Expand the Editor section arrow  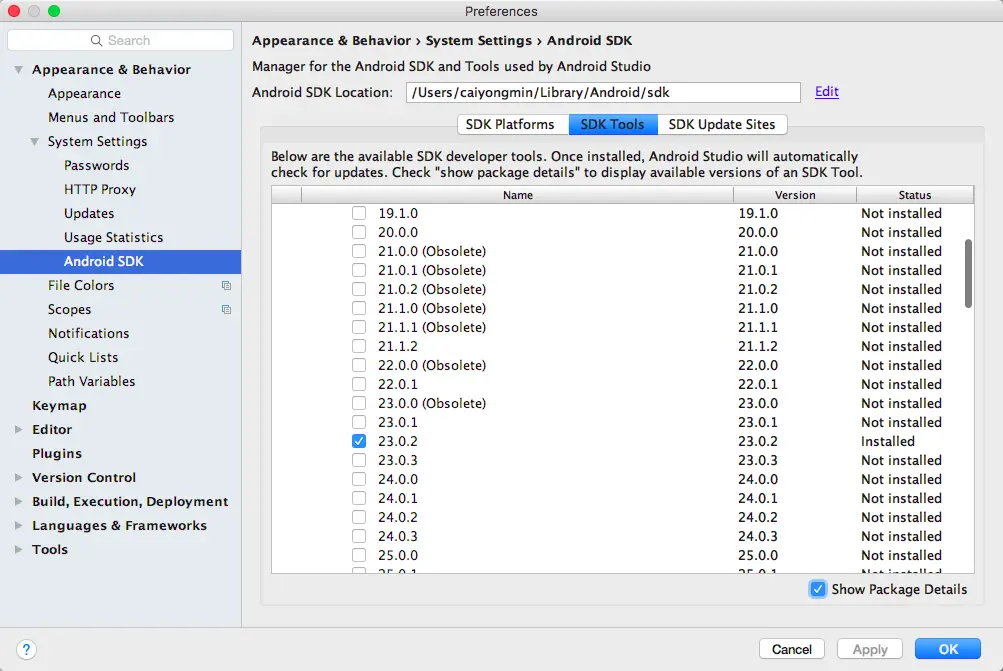pyautogui.click(x=19, y=430)
